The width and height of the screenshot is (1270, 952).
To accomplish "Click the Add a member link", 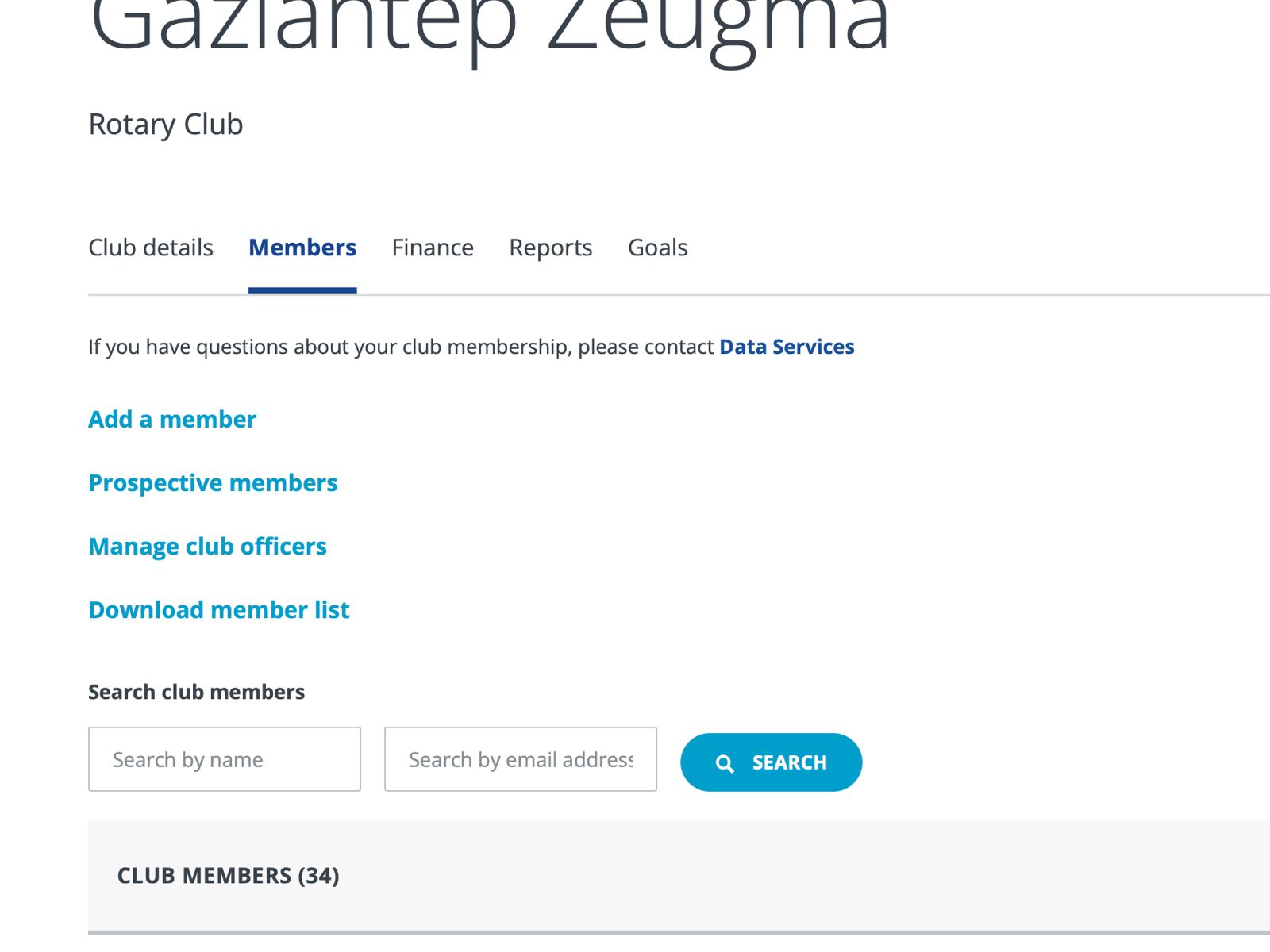I will [x=172, y=419].
